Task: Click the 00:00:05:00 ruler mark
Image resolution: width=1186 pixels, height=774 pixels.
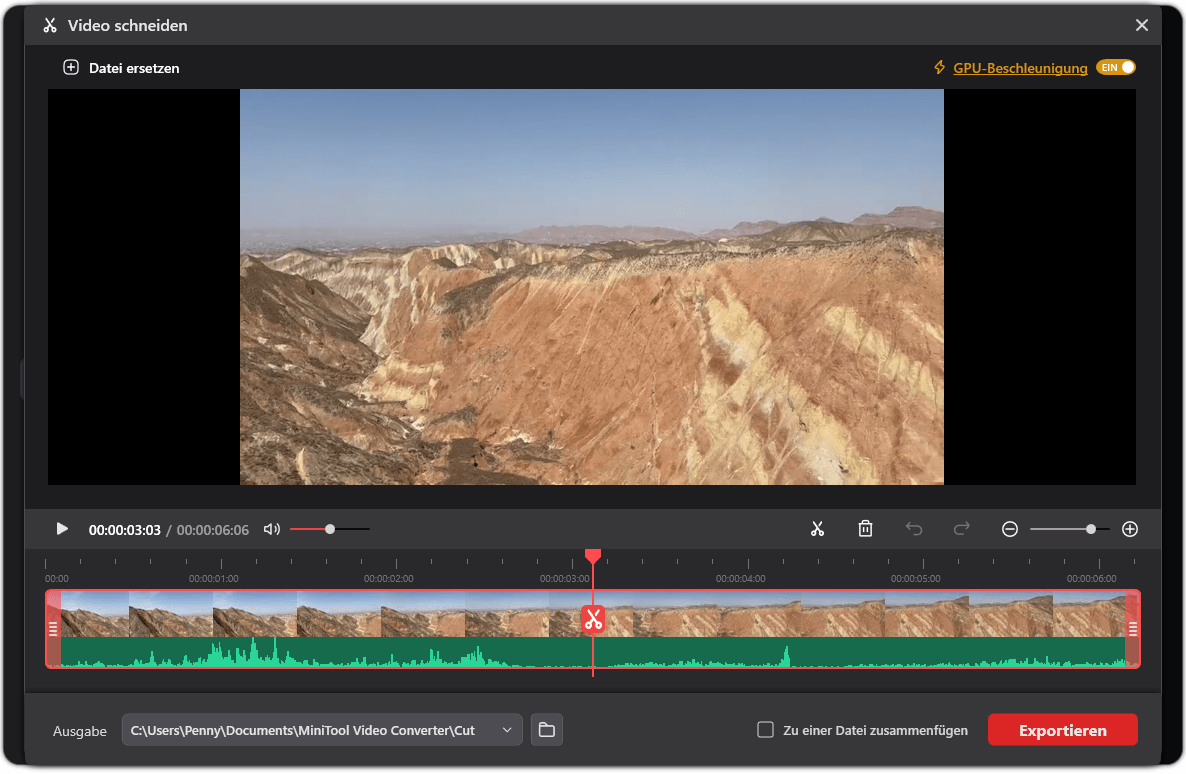Action: [915, 579]
